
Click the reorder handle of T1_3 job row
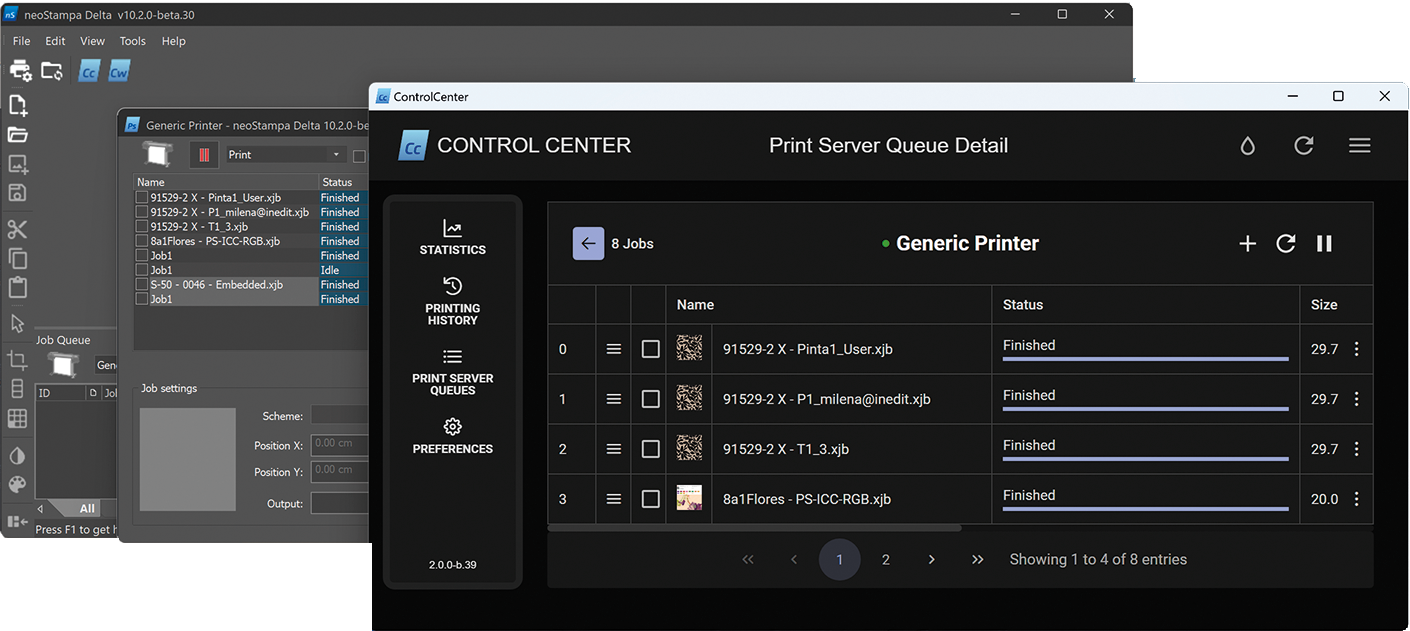point(614,449)
